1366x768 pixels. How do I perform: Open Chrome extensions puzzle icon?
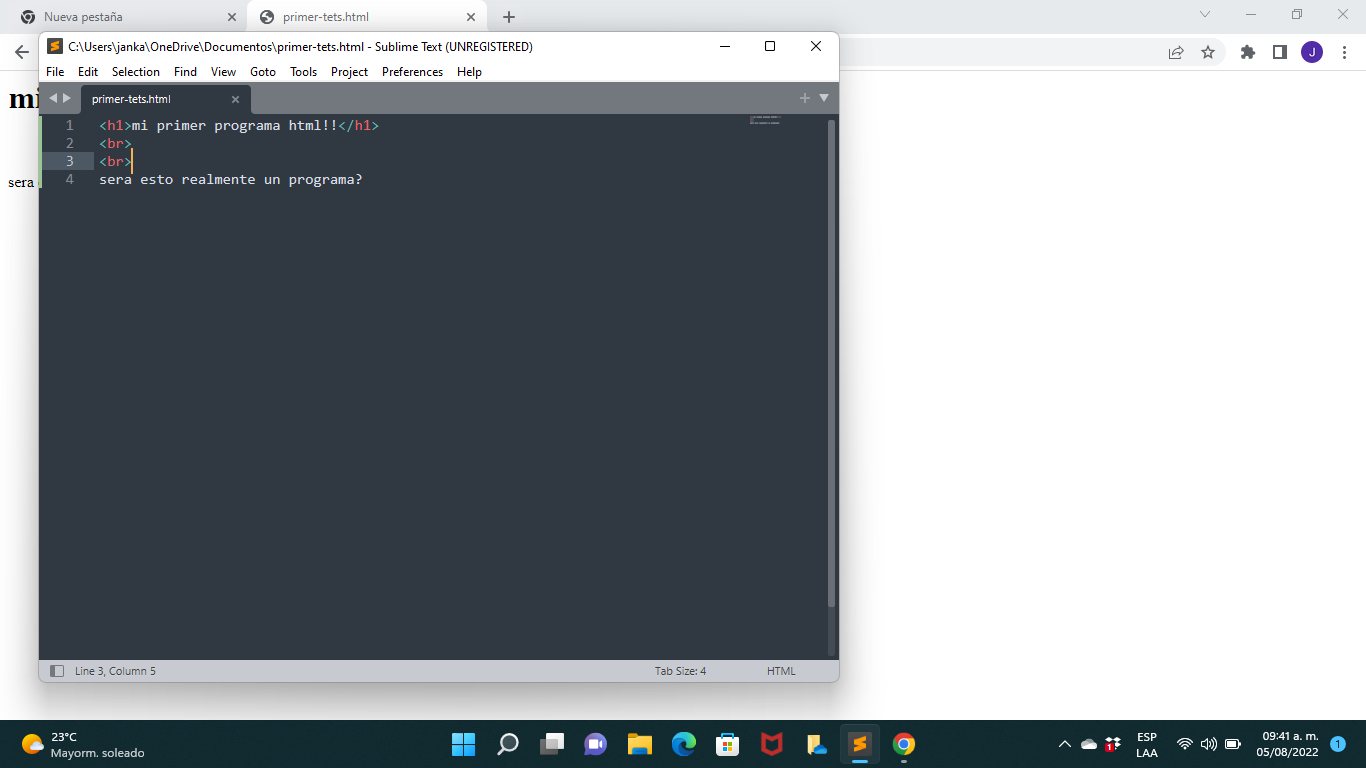[x=1247, y=52]
